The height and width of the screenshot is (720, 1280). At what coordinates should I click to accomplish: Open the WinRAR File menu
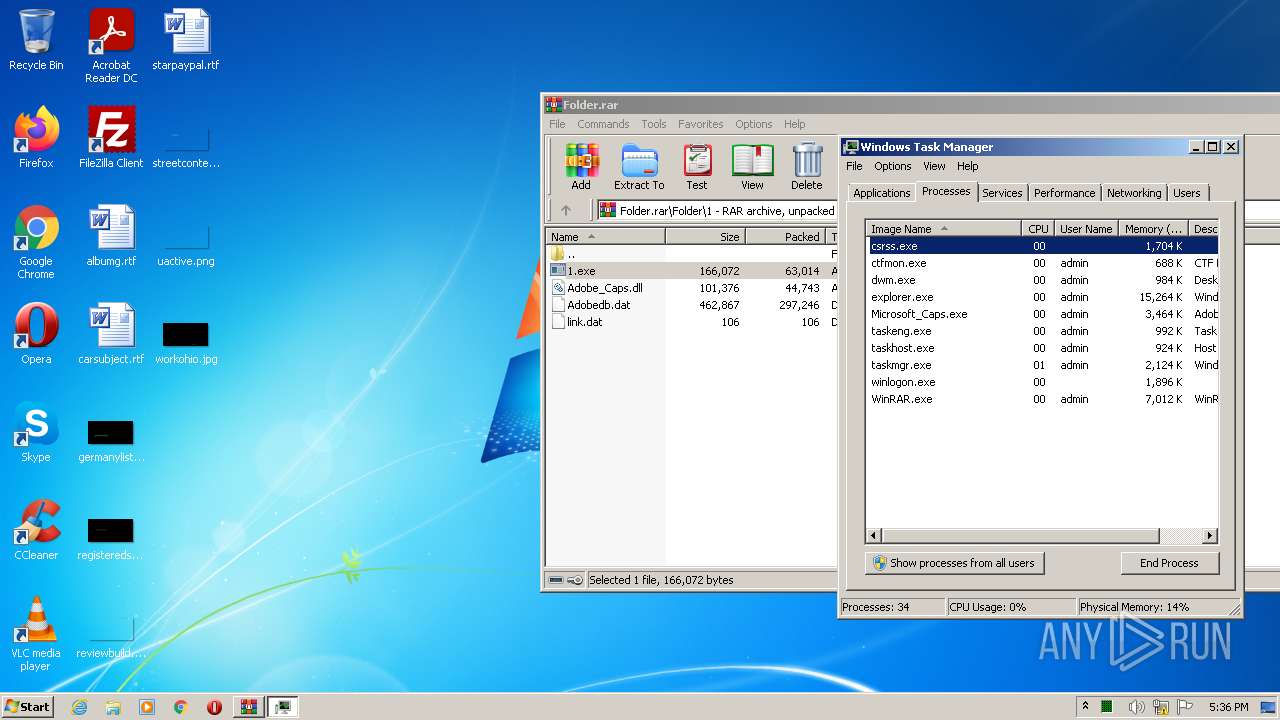coord(557,124)
